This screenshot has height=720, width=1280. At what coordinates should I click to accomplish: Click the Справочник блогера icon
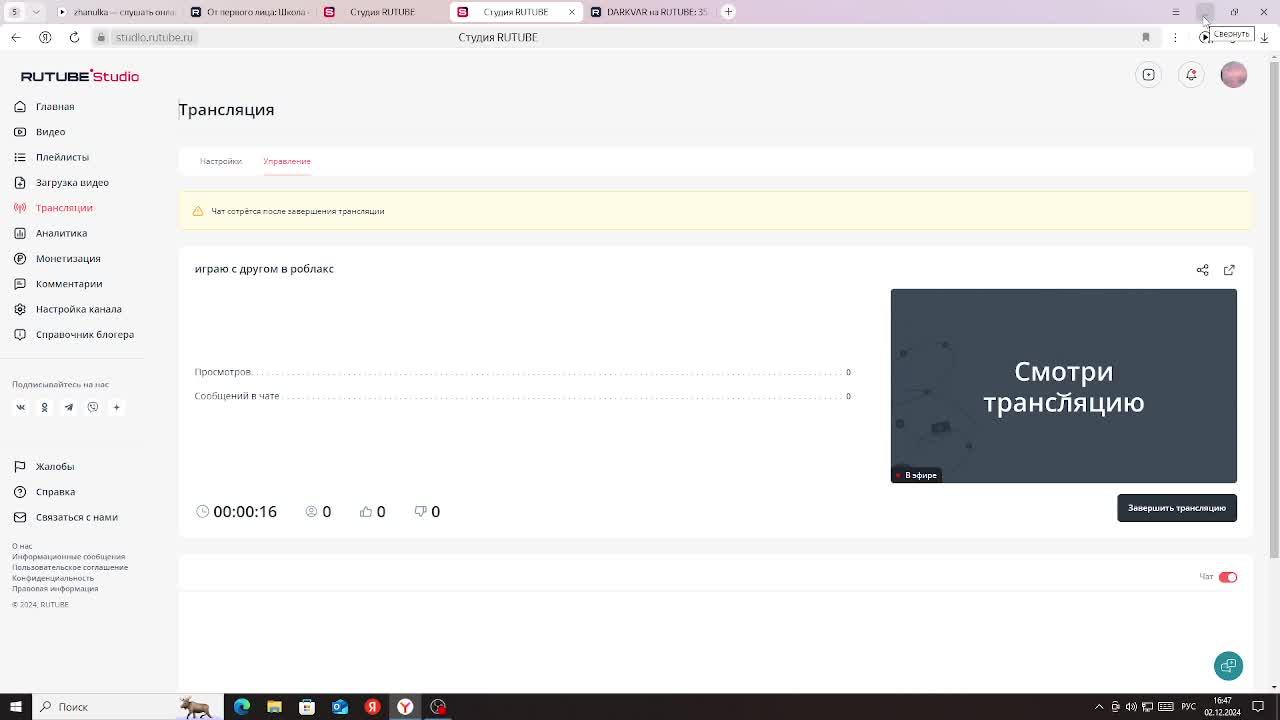tap(20, 334)
